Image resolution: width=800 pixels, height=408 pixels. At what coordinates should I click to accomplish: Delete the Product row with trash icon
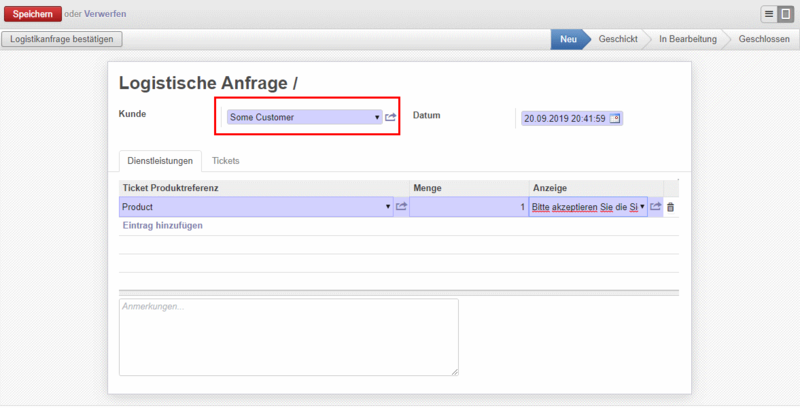click(x=671, y=207)
